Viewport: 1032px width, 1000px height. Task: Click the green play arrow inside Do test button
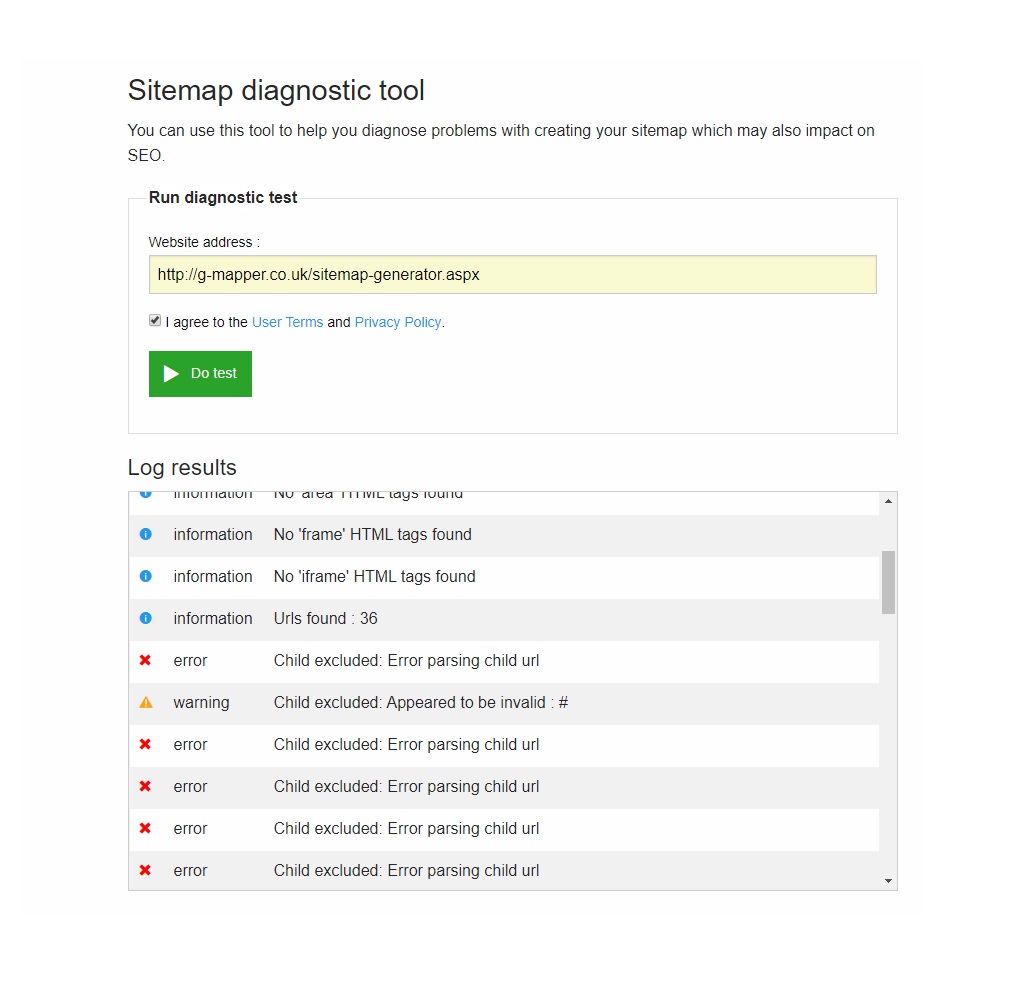[x=171, y=373]
